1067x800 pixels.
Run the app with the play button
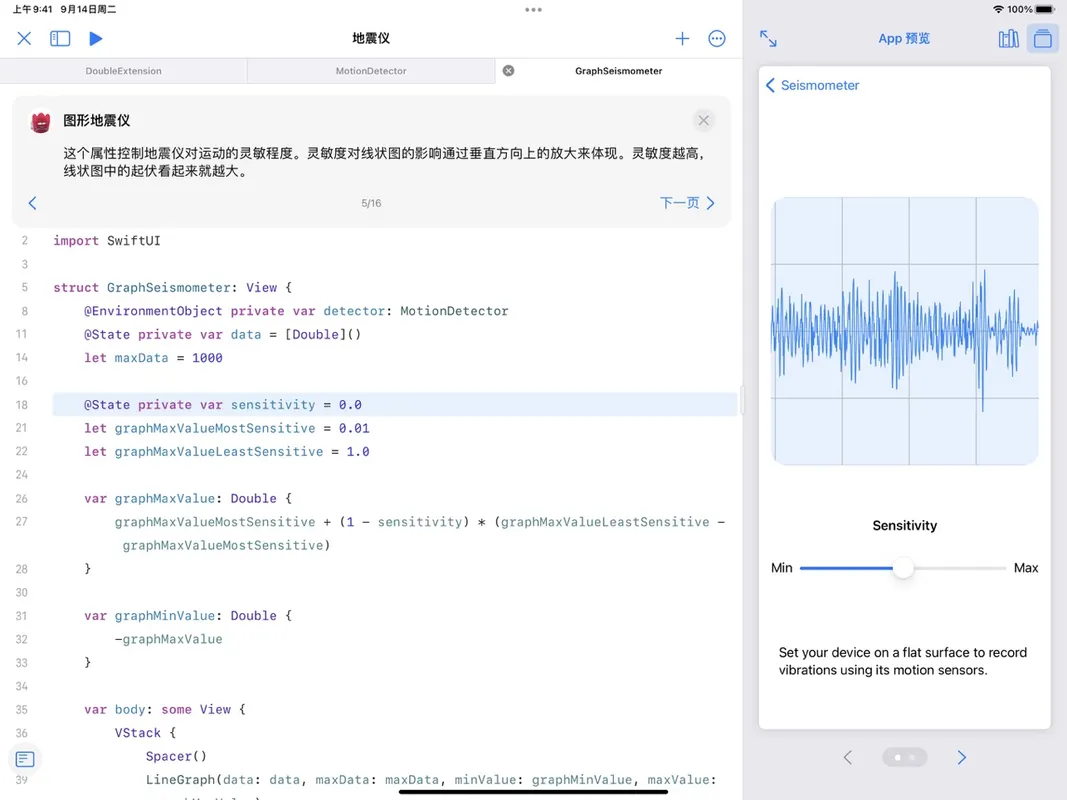[96, 39]
